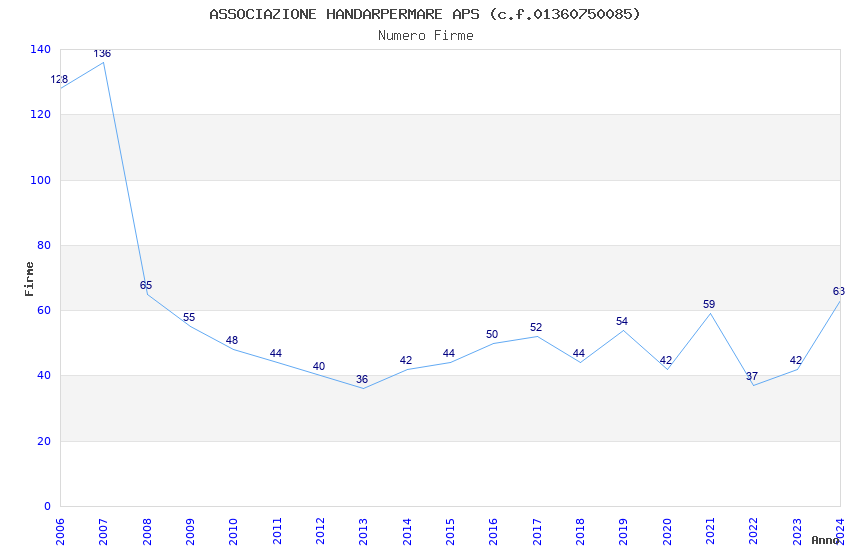Click the 2018 x-axis year tick
Screen dimensions: 850x550
coord(581,532)
